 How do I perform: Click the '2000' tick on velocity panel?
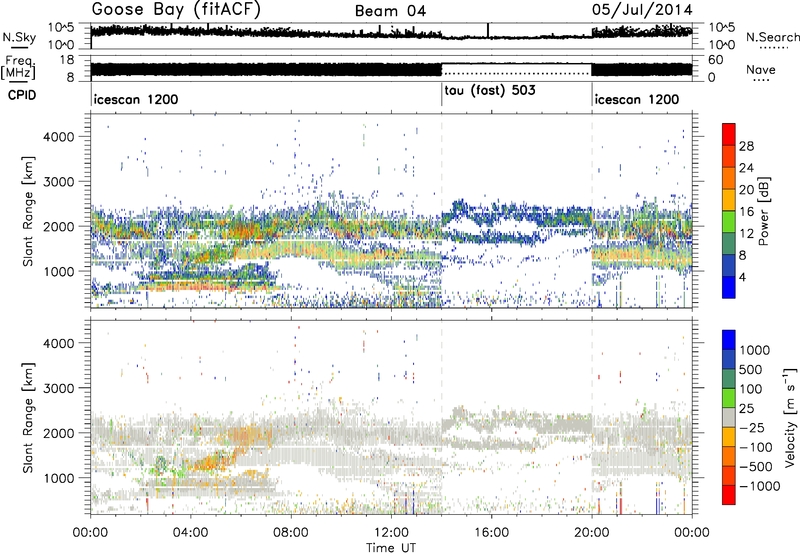(x=58, y=433)
